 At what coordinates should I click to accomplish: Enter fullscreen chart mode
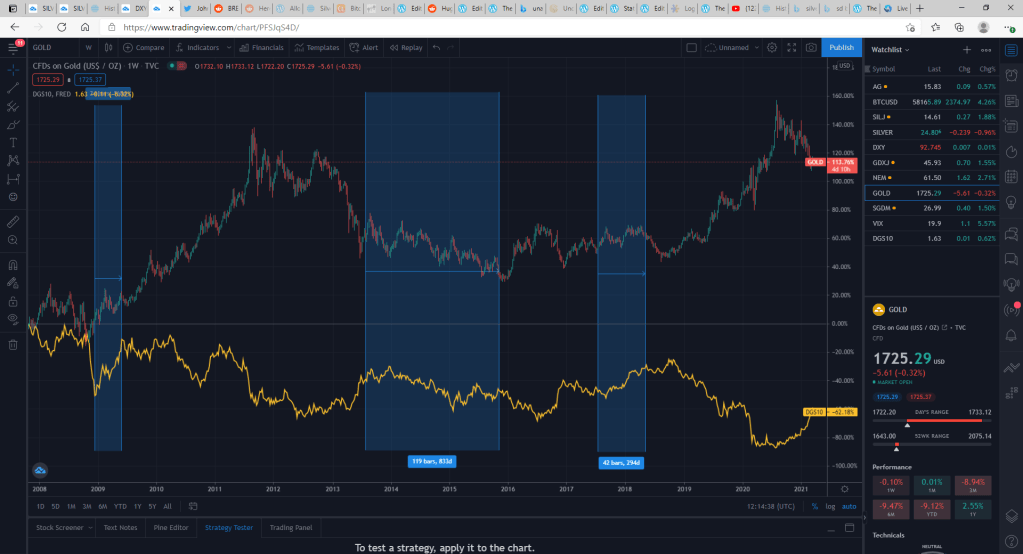790,47
